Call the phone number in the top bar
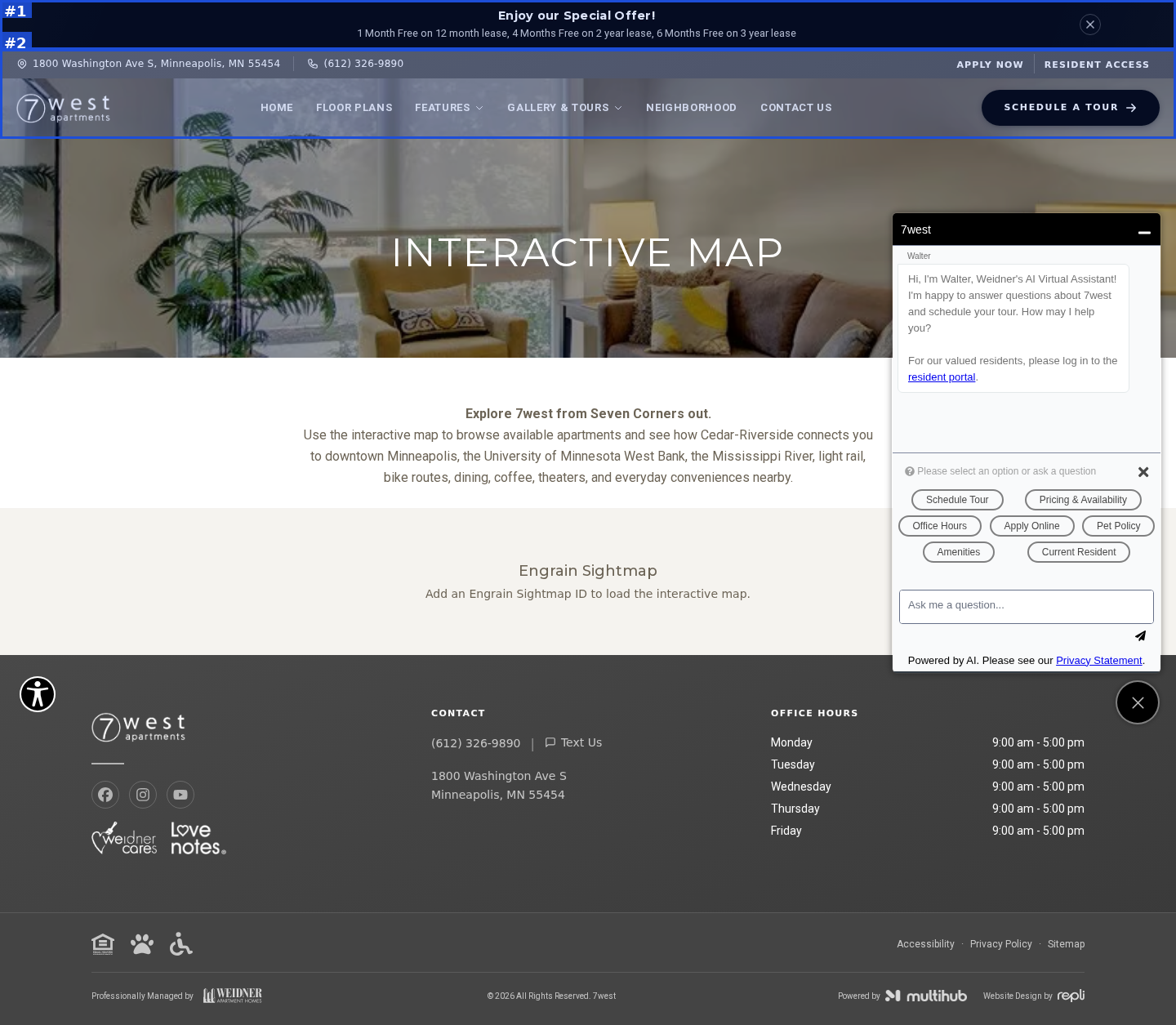The width and height of the screenshot is (1176, 1025). pyautogui.click(x=363, y=64)
